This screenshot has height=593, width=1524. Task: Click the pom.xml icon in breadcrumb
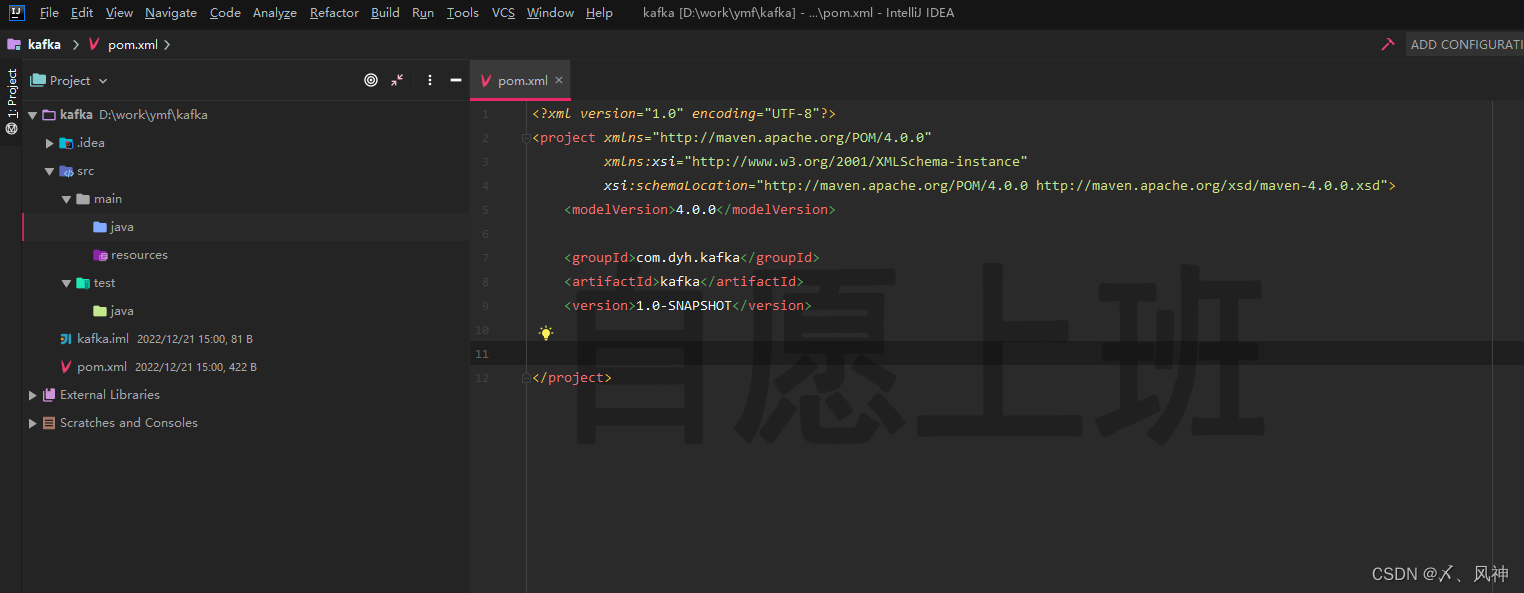pos(94,45)
